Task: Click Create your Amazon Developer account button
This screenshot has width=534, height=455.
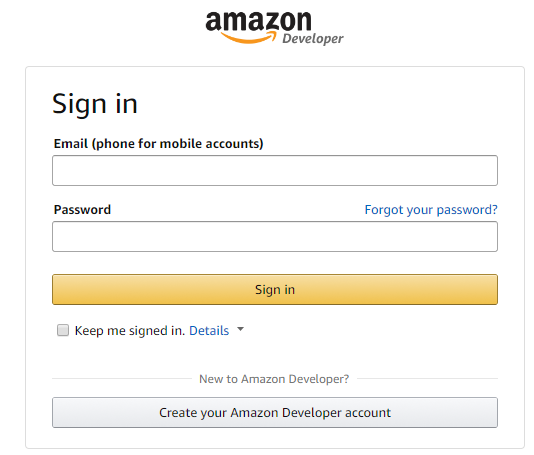Action: 275,412
